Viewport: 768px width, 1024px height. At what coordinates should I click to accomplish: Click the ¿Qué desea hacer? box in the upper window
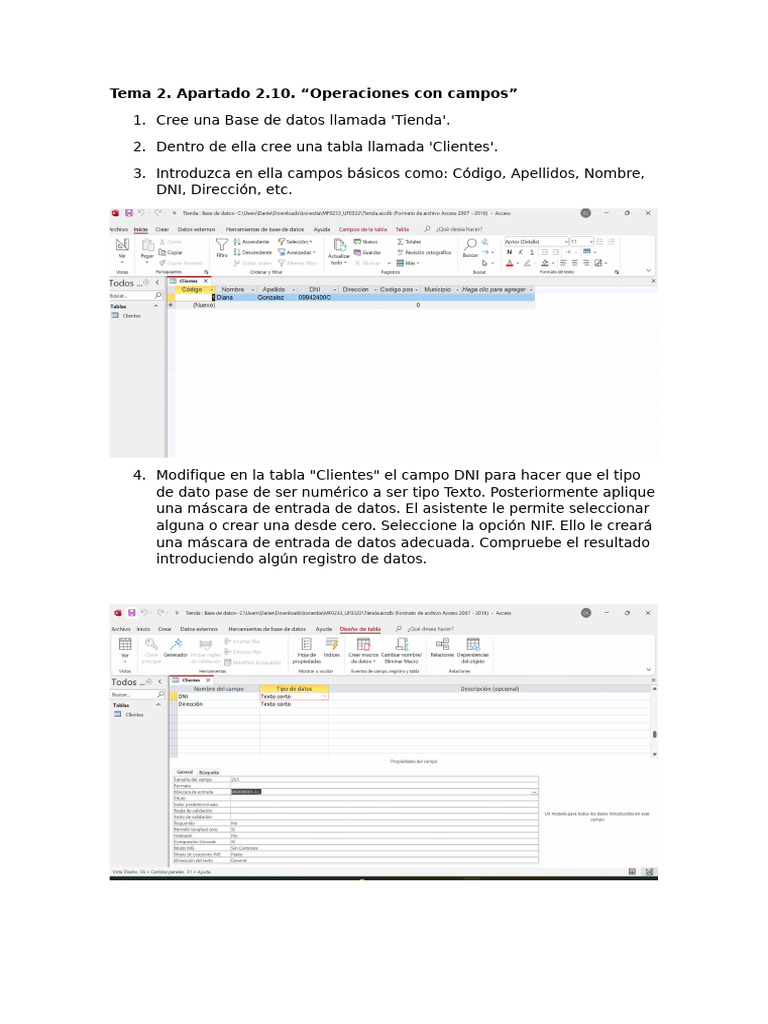(x=460, y=229)
